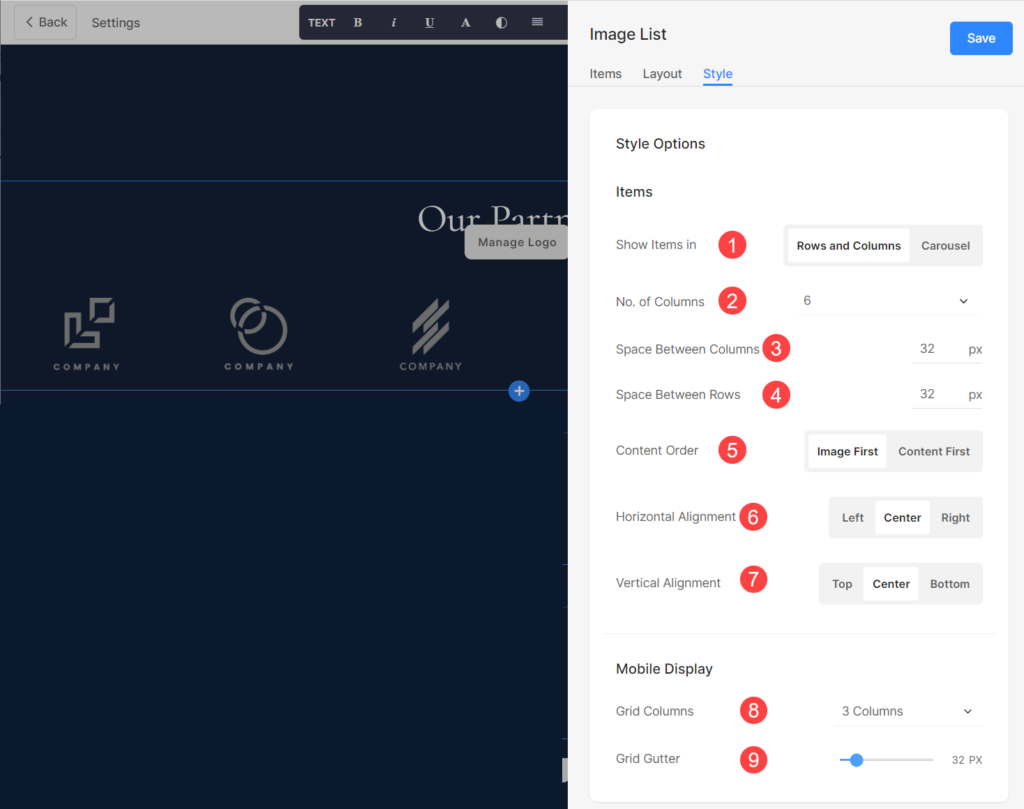Expand the mobile Grid Columns dropdown
This screenshot has width=1024, height=809.
(906, 711)
